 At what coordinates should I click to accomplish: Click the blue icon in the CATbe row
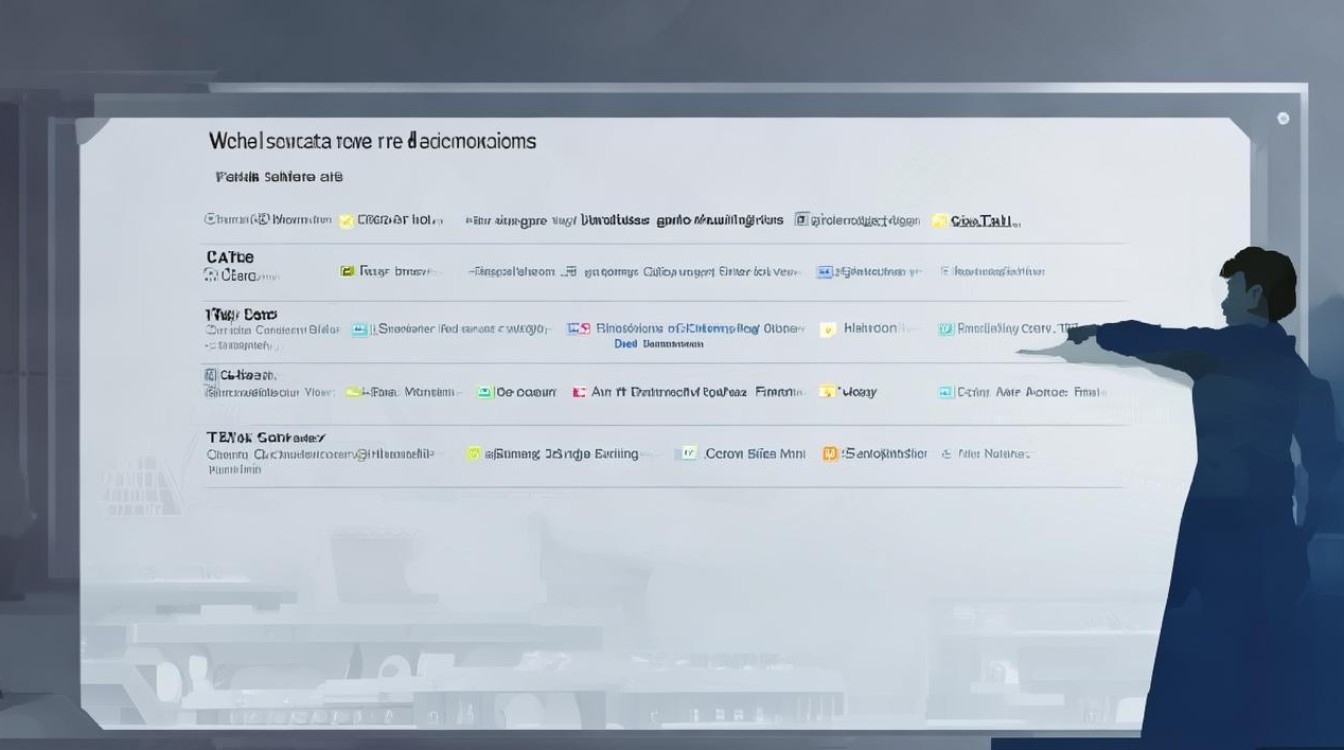coord(824,271)
